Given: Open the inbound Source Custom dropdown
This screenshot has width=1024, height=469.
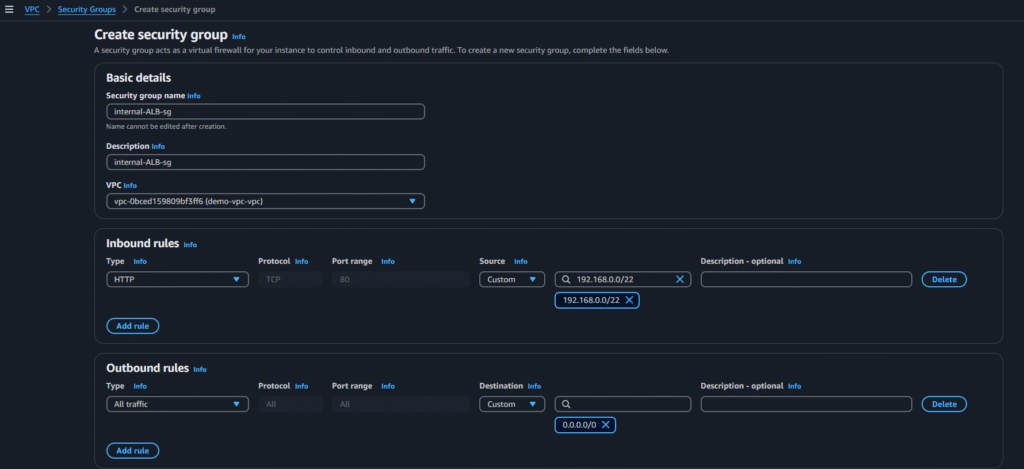Looking at the screenshot, I should [x=512, y=280].
